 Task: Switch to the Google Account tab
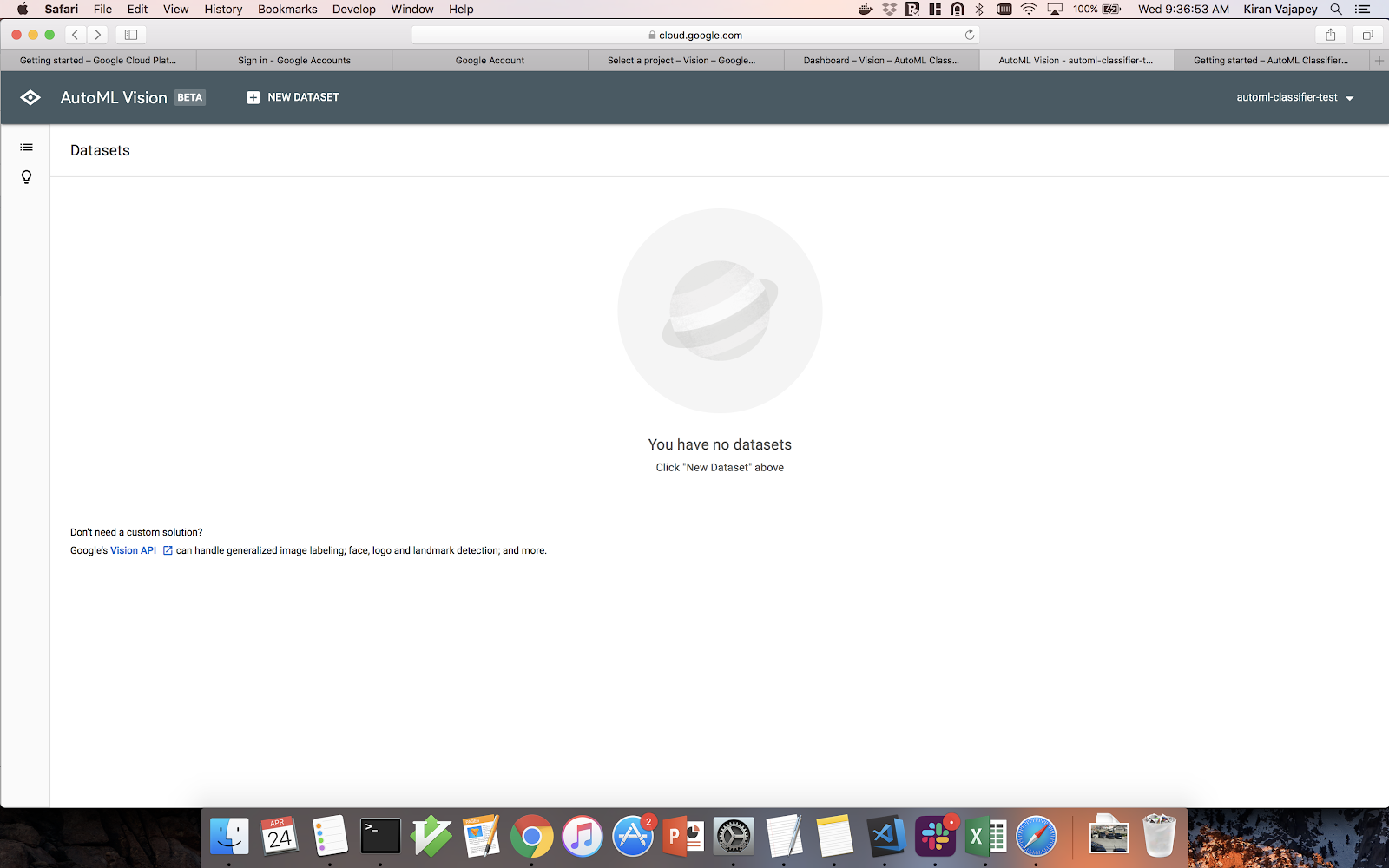(490, 61)
